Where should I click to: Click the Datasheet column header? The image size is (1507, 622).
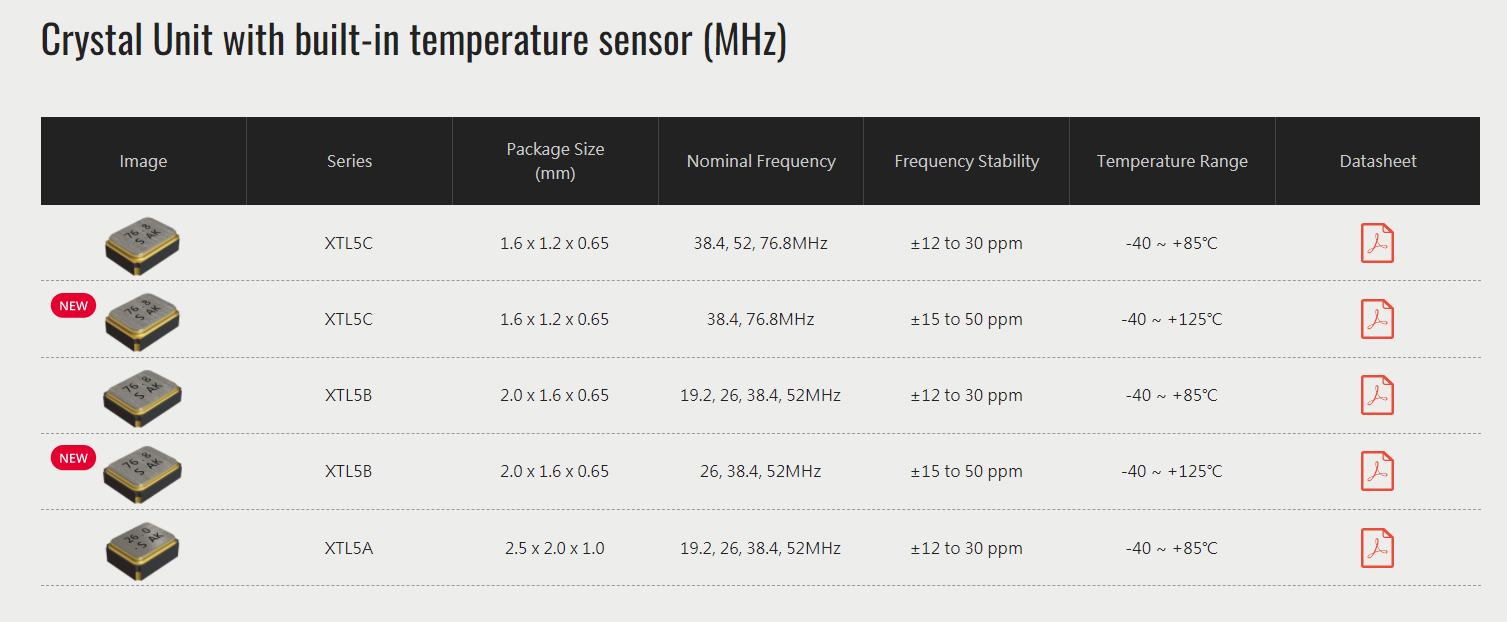(1378, 161)
